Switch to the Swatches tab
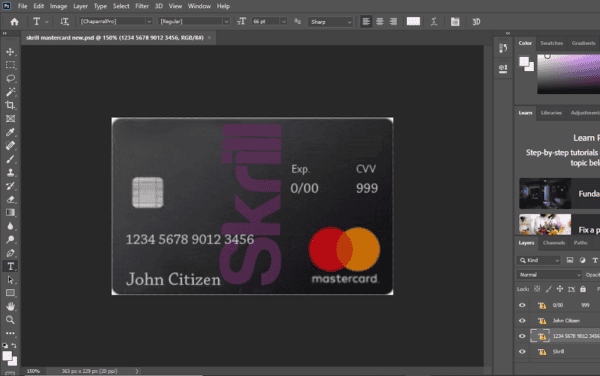 (551, 43)
